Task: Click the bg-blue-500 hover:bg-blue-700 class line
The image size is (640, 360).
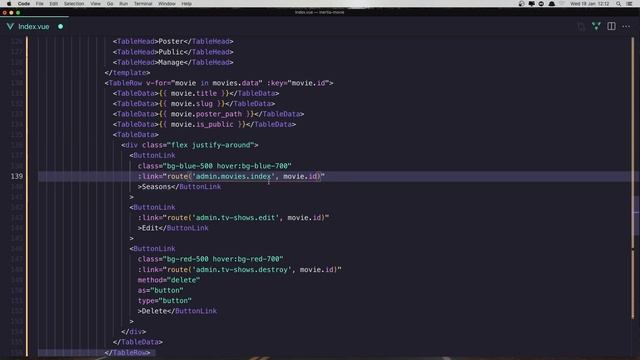Action: point(215,166)
